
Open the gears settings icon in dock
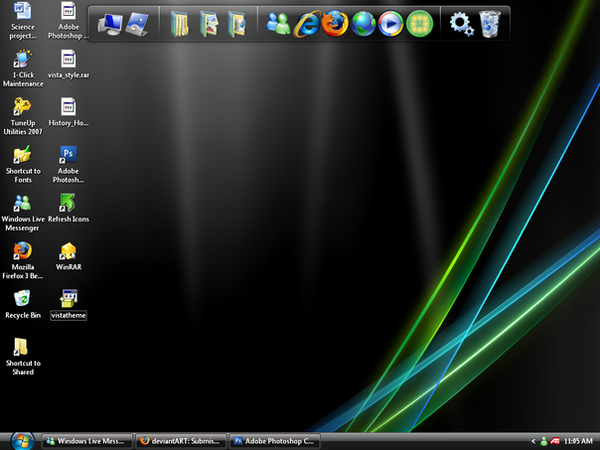(461, 24)
